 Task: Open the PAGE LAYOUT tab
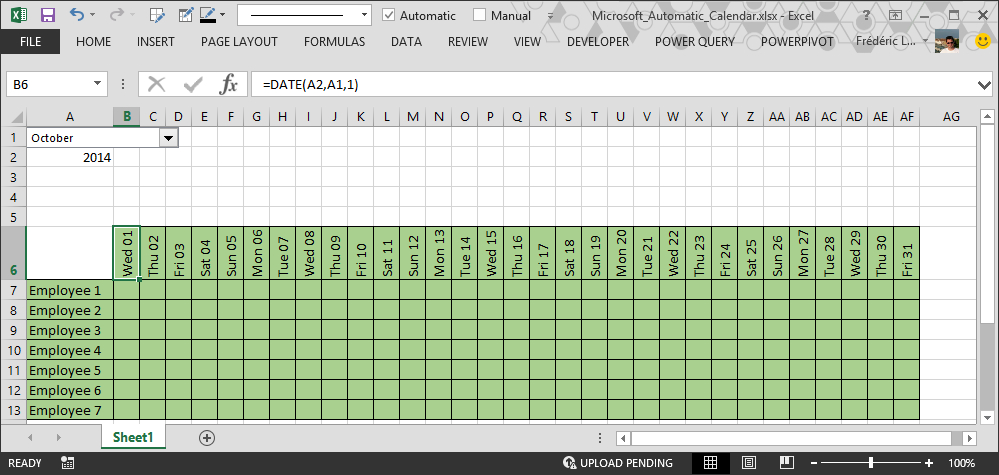[239, 42]
